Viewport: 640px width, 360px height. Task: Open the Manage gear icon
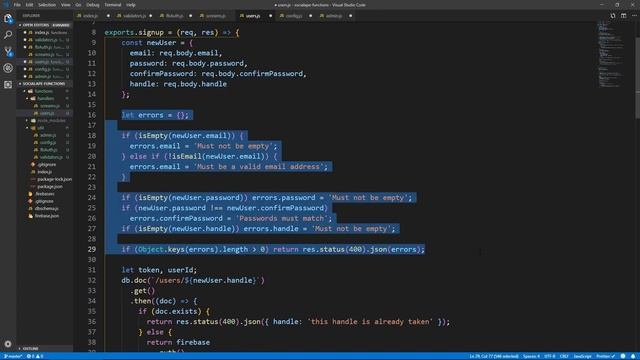(x=8, y=344)
